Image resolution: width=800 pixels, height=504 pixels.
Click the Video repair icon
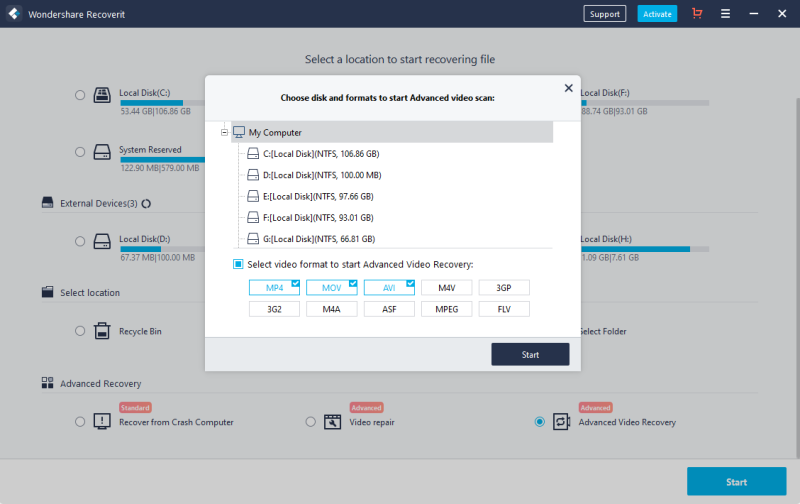(x=334, y=422)
